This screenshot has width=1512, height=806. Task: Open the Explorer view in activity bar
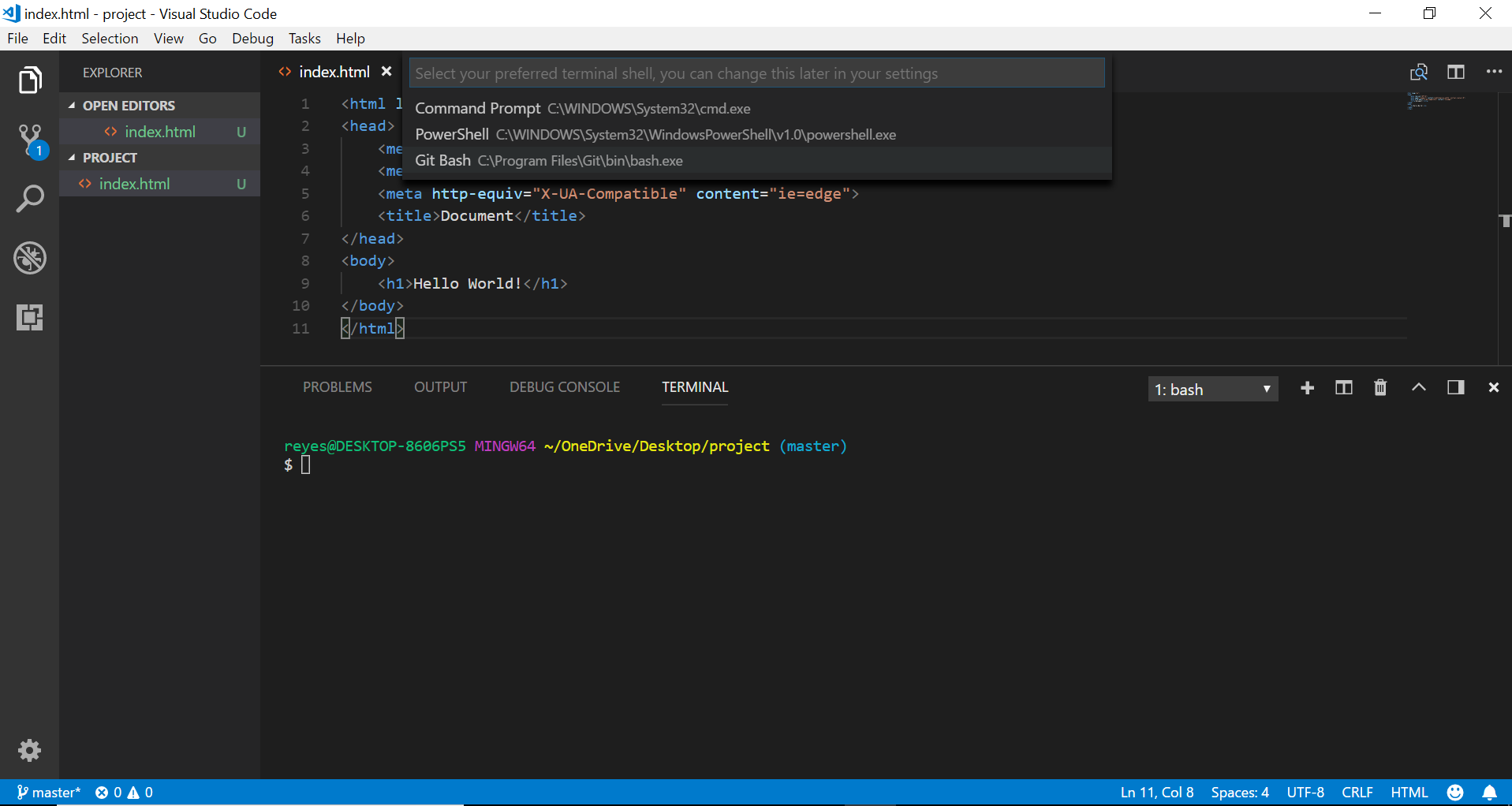click(30, 80)
